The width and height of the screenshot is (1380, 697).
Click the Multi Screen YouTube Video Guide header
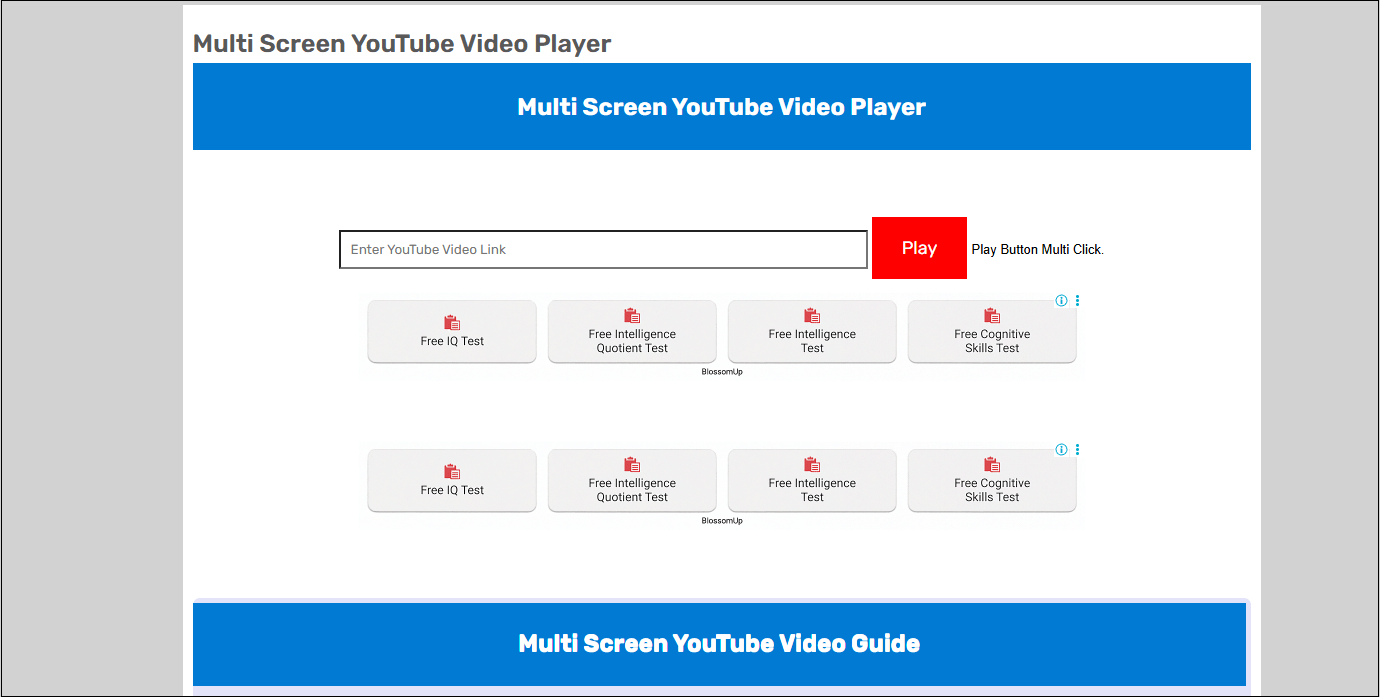(721, 643)
